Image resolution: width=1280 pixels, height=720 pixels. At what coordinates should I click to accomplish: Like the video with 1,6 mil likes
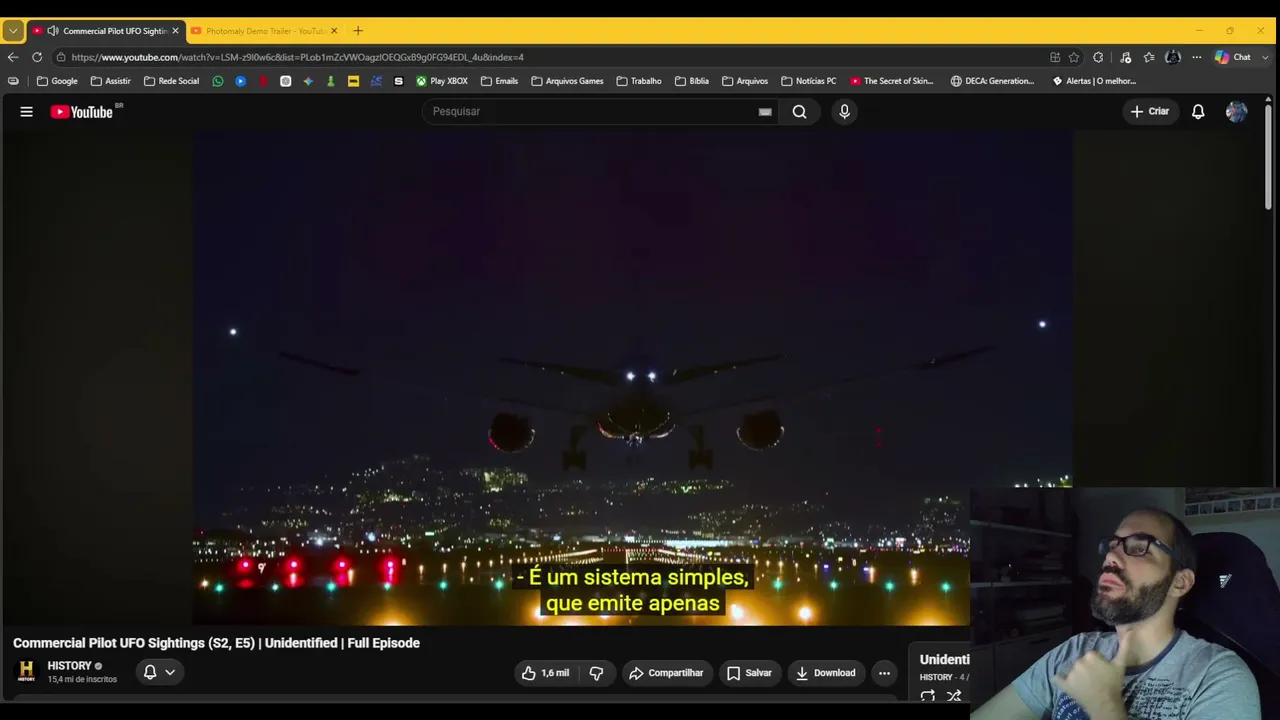(545, 673)
